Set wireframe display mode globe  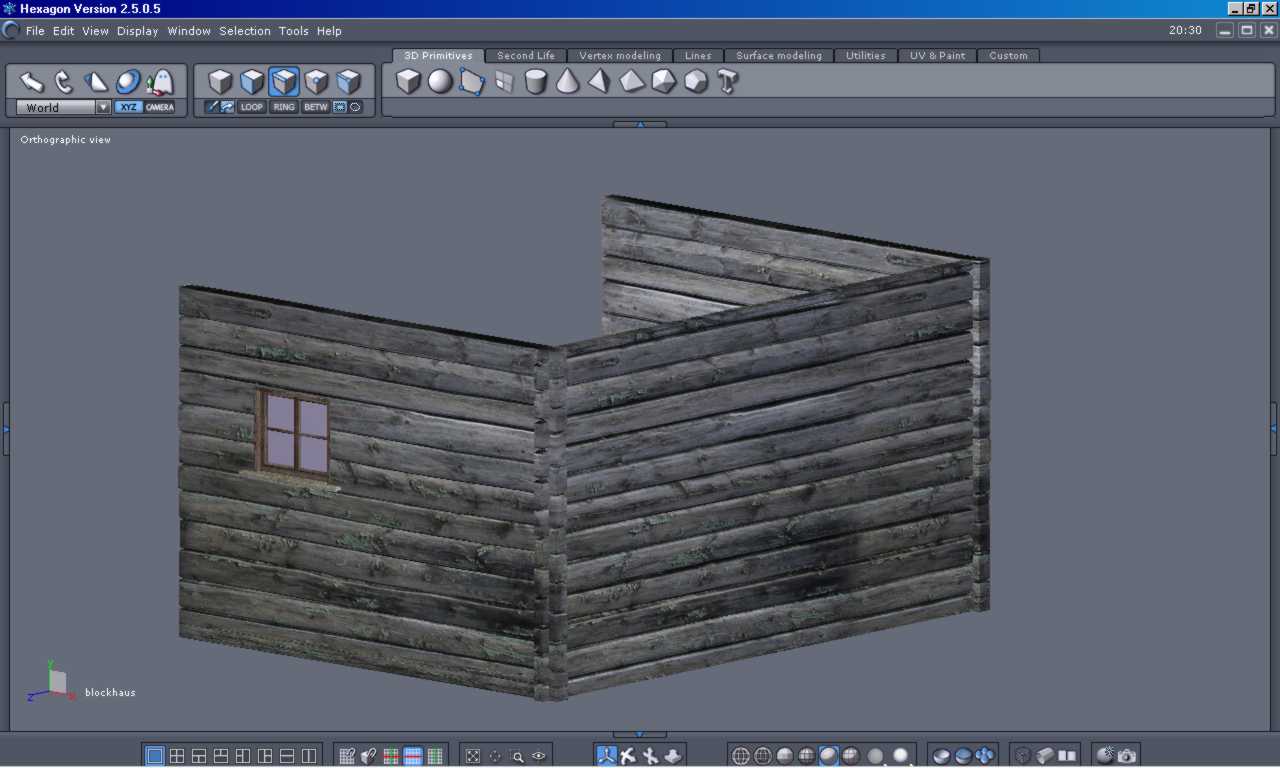click(x=741, y=756)
